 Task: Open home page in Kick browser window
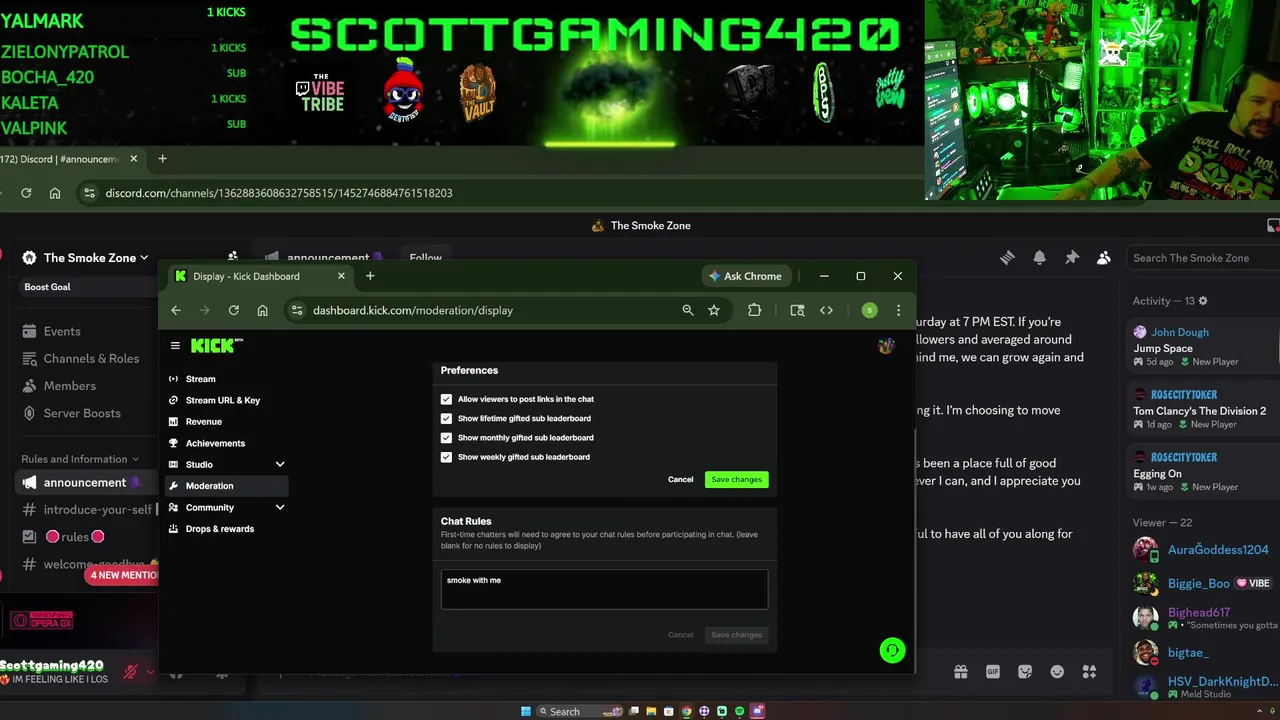tap(262, 310)
